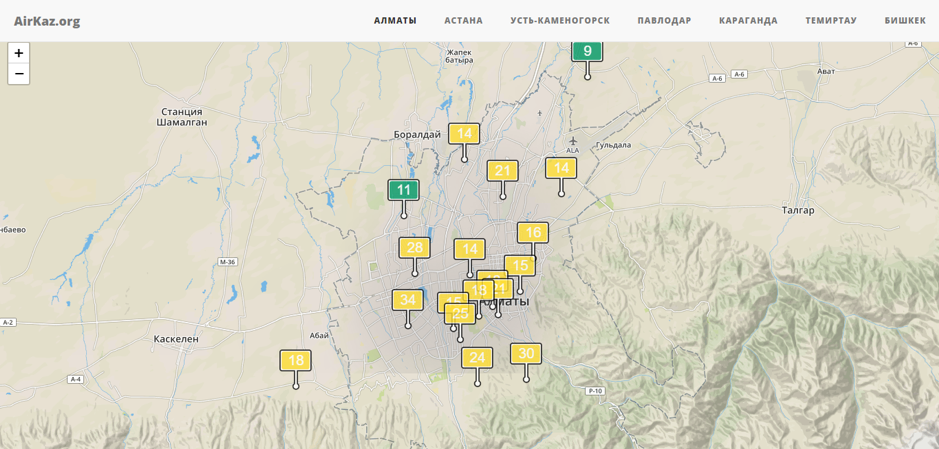Click the green marker showing 9
This screenshot has width=939, height=449.
587,51
